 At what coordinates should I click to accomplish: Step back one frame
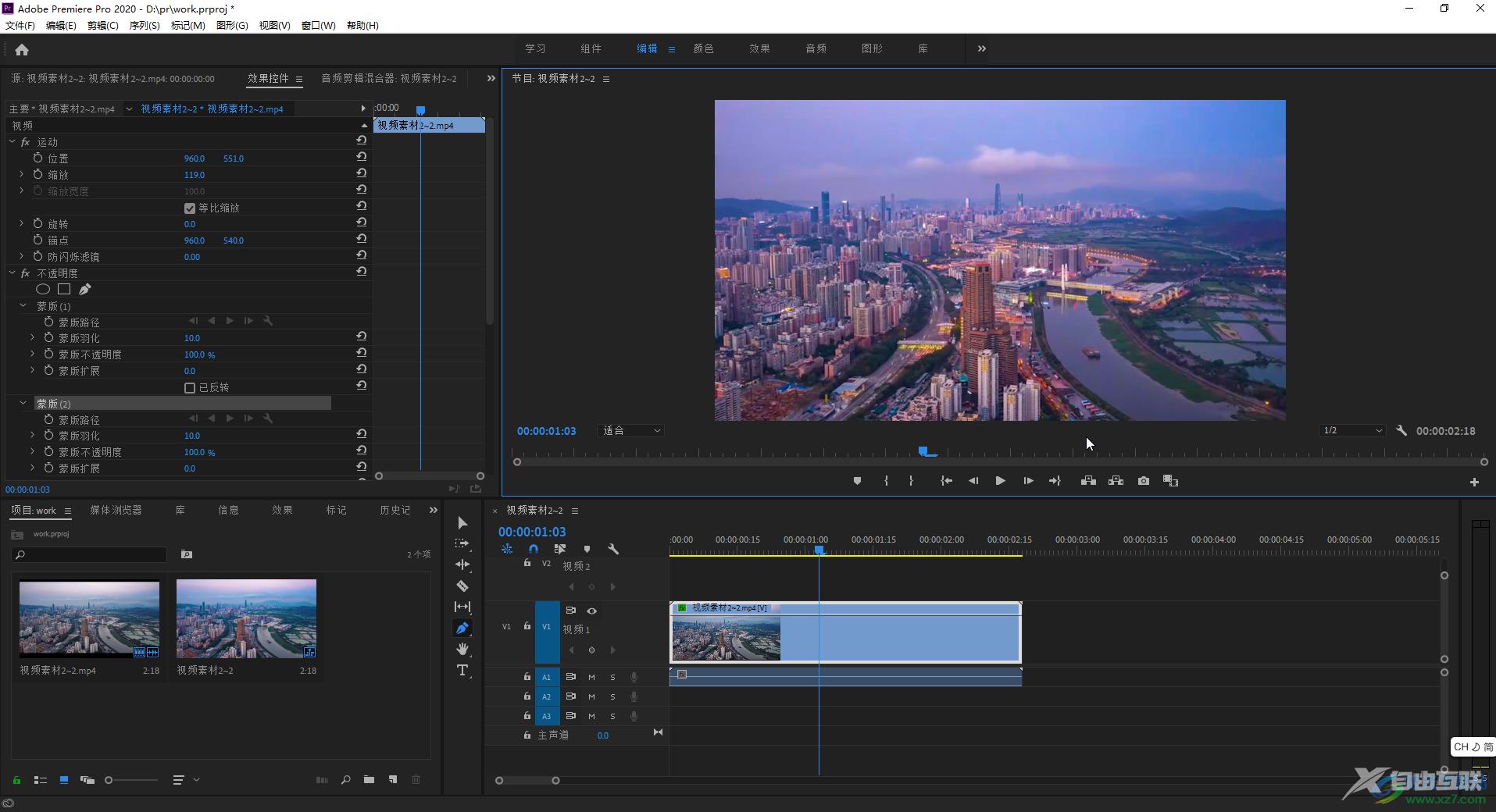pos(973,481)
